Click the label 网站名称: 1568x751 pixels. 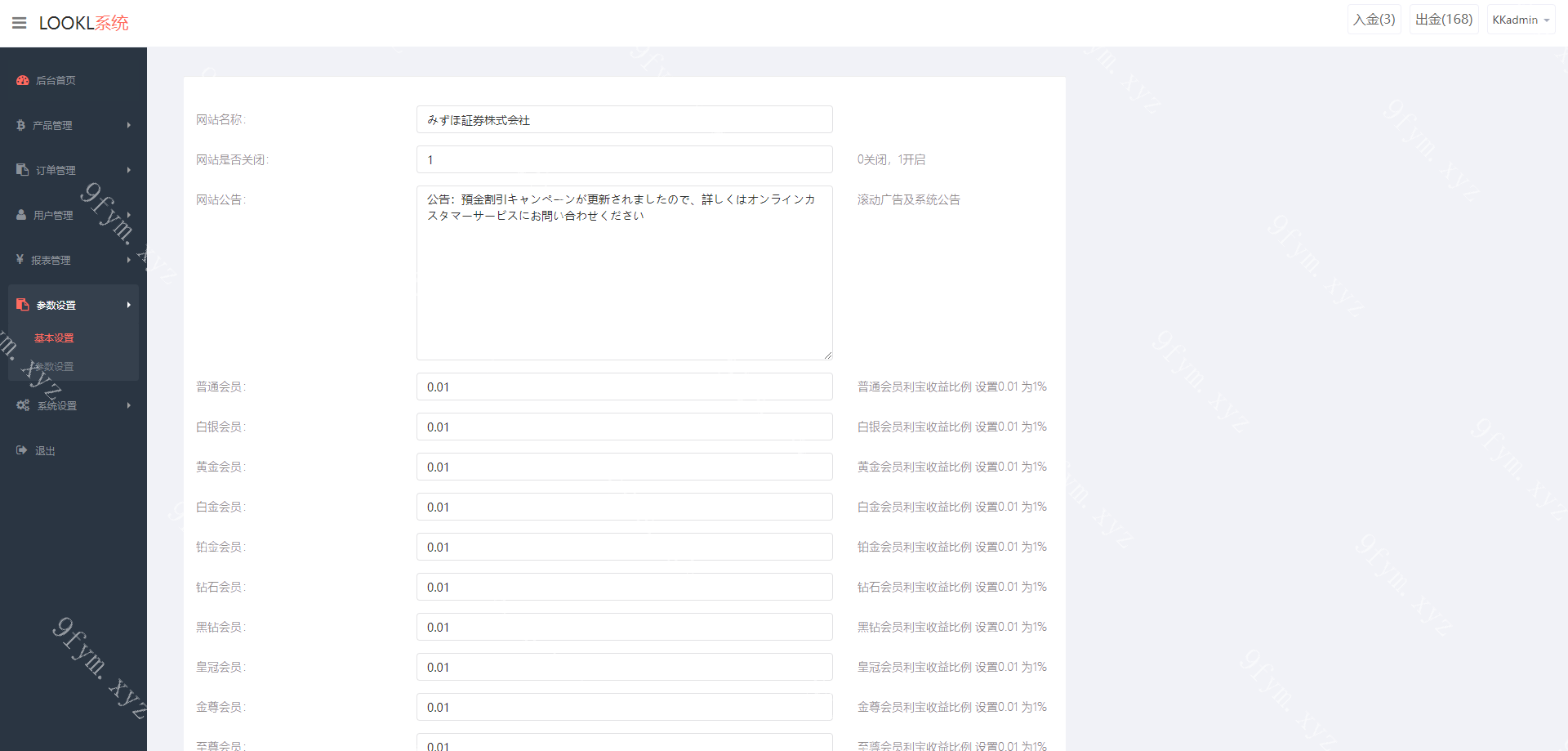pos(220,119)
